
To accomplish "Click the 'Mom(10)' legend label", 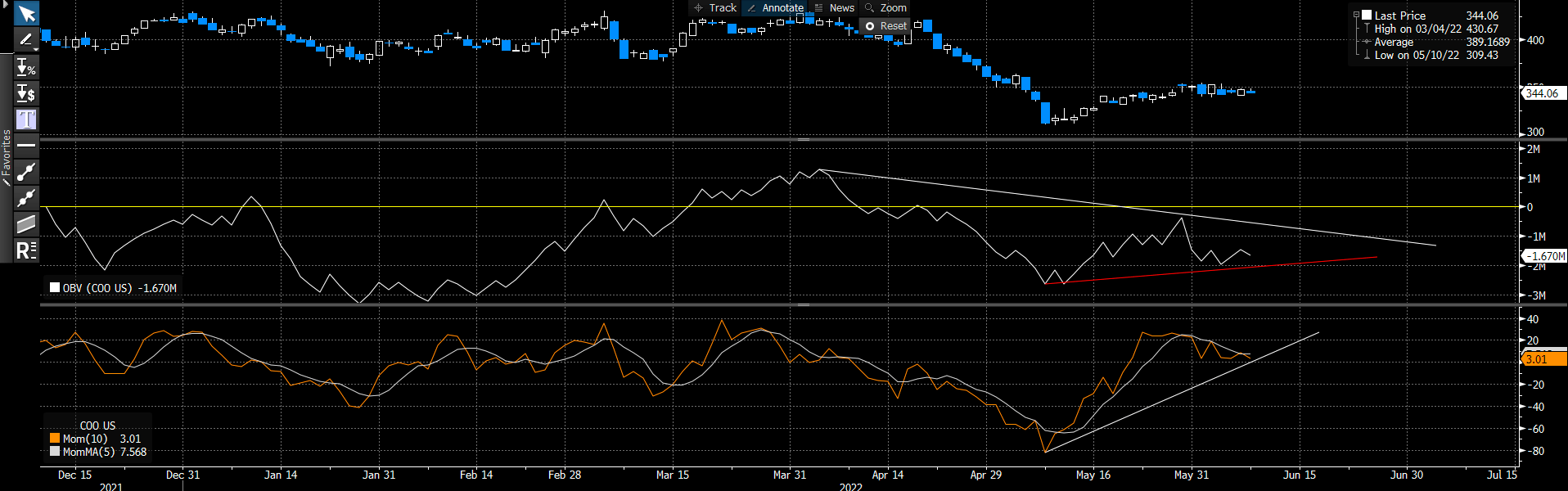I will (x=85, y=439).
